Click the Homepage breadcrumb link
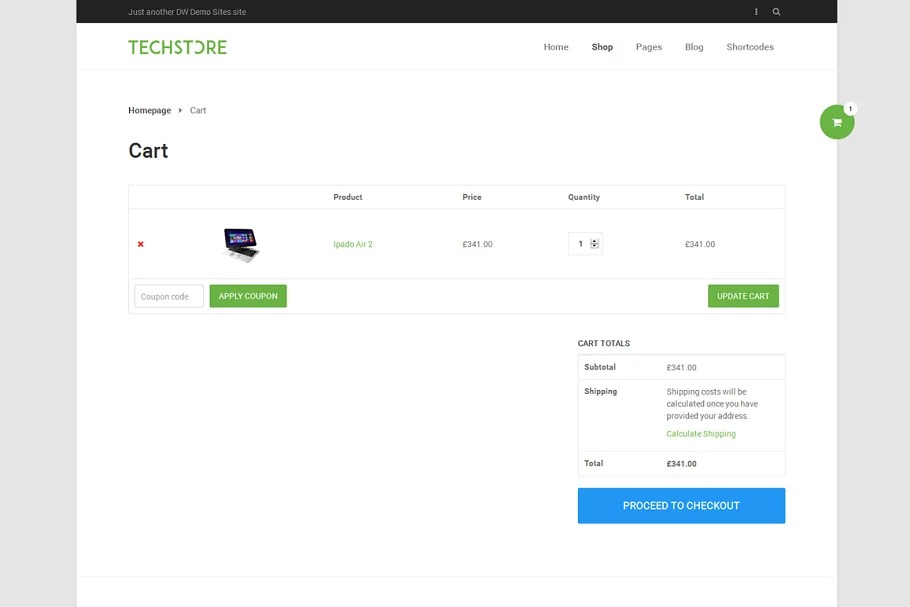The image size is (910, 607). click(x=149, y=110)
